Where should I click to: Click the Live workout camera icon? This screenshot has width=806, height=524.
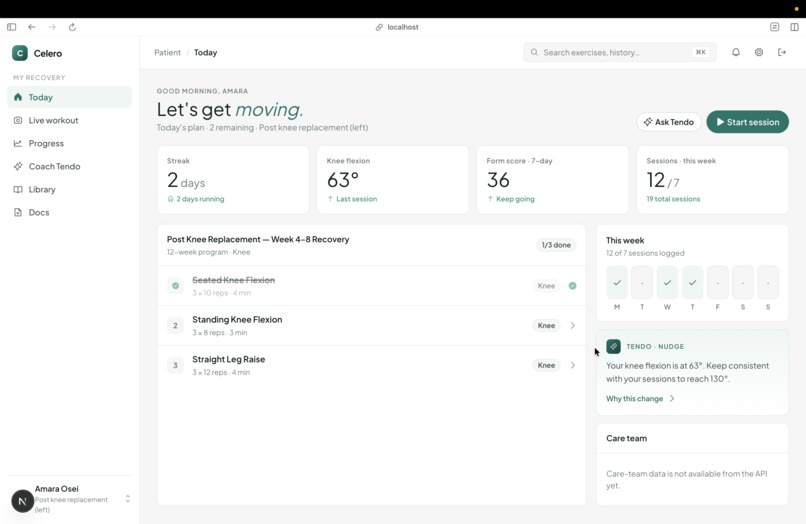(18, 120)
